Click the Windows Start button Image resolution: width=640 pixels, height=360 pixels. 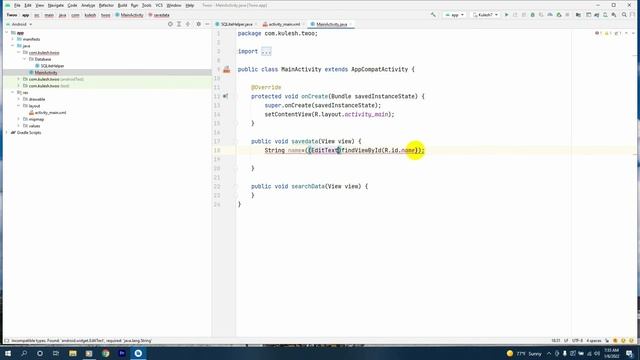[x=8, y=353]
